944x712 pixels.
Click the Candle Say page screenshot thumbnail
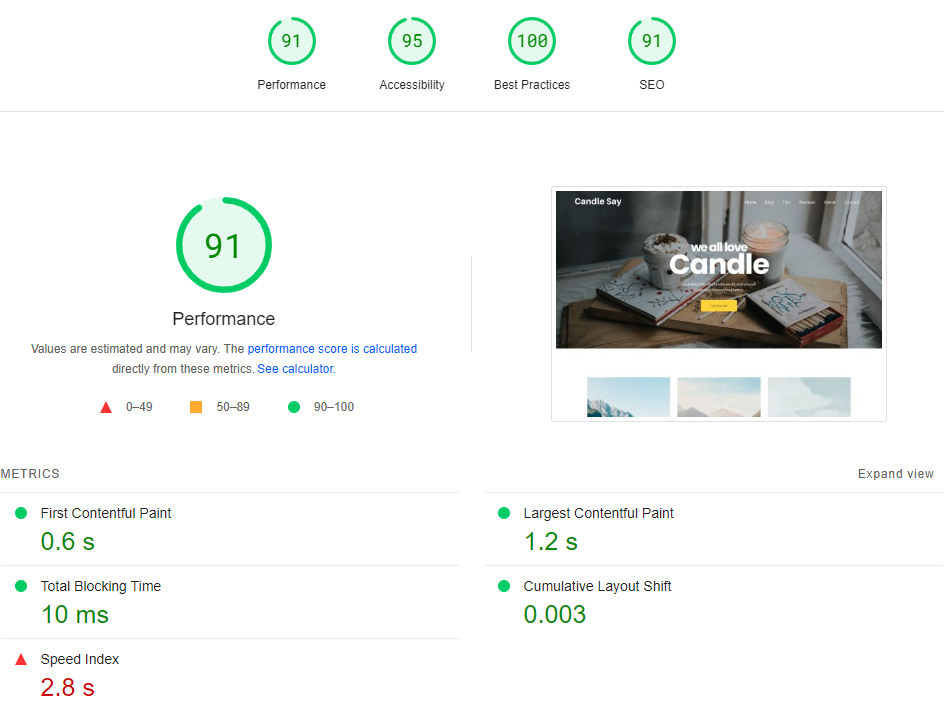tap(718, 303)
